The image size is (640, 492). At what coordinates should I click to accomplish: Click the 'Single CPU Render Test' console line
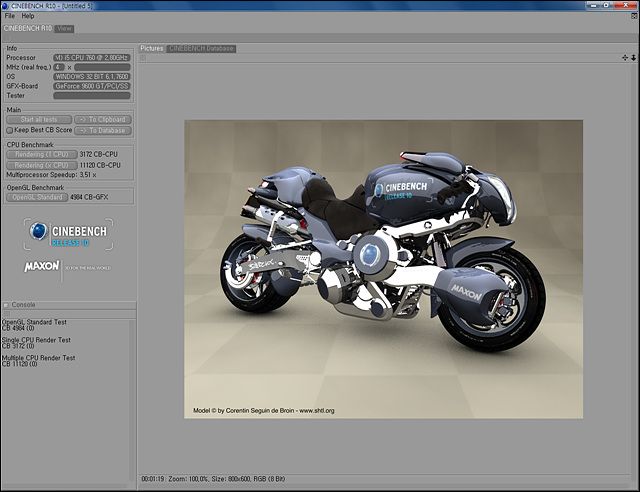pos(36,340)
